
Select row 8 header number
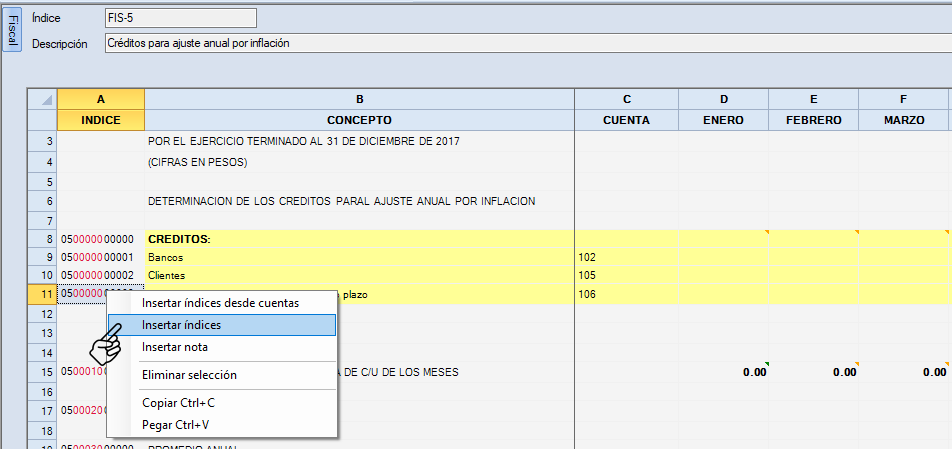tap(42, 239)
